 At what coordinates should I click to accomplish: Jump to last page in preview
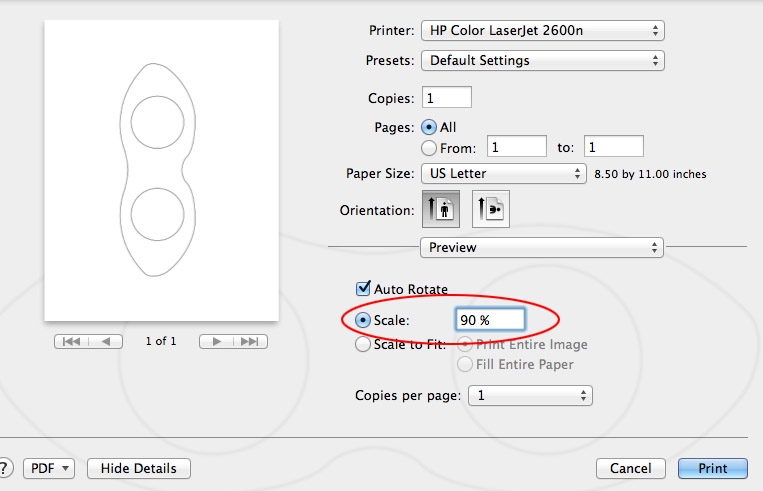coord(250,342)
